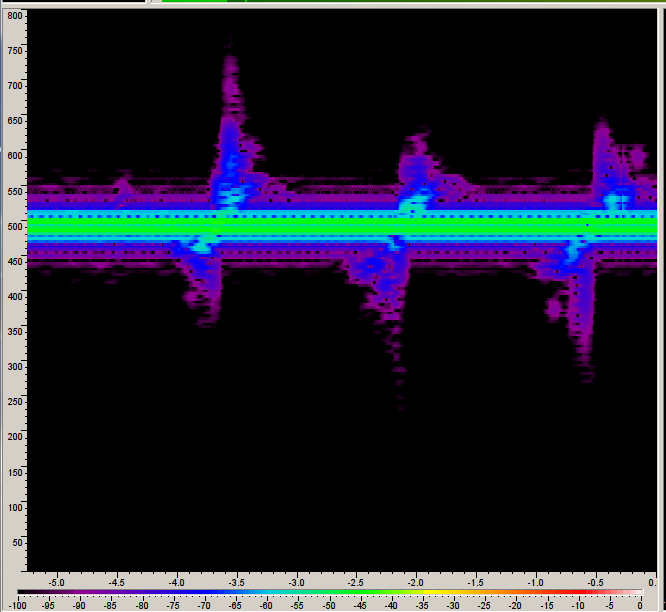The width and height of the screenshot is (666, 612).
Task: Click the -25 value on the color scale
Action: coord(484,606)
